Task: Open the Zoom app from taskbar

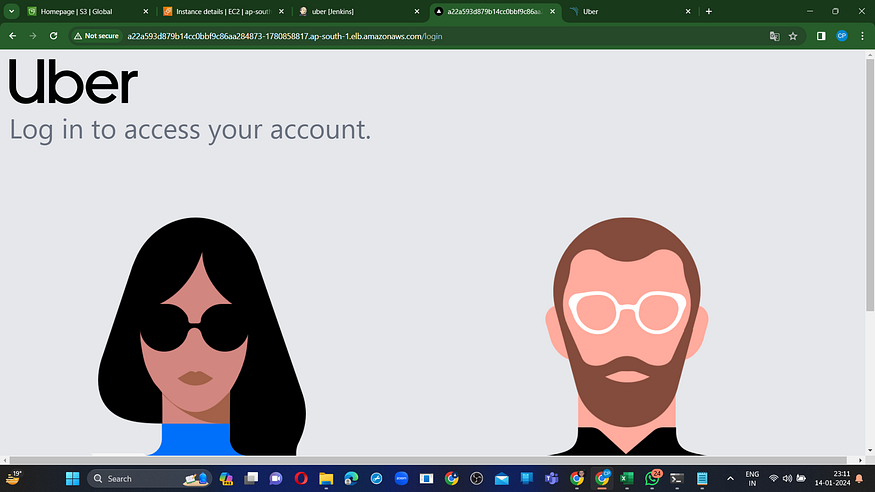Action: (401, 479)
